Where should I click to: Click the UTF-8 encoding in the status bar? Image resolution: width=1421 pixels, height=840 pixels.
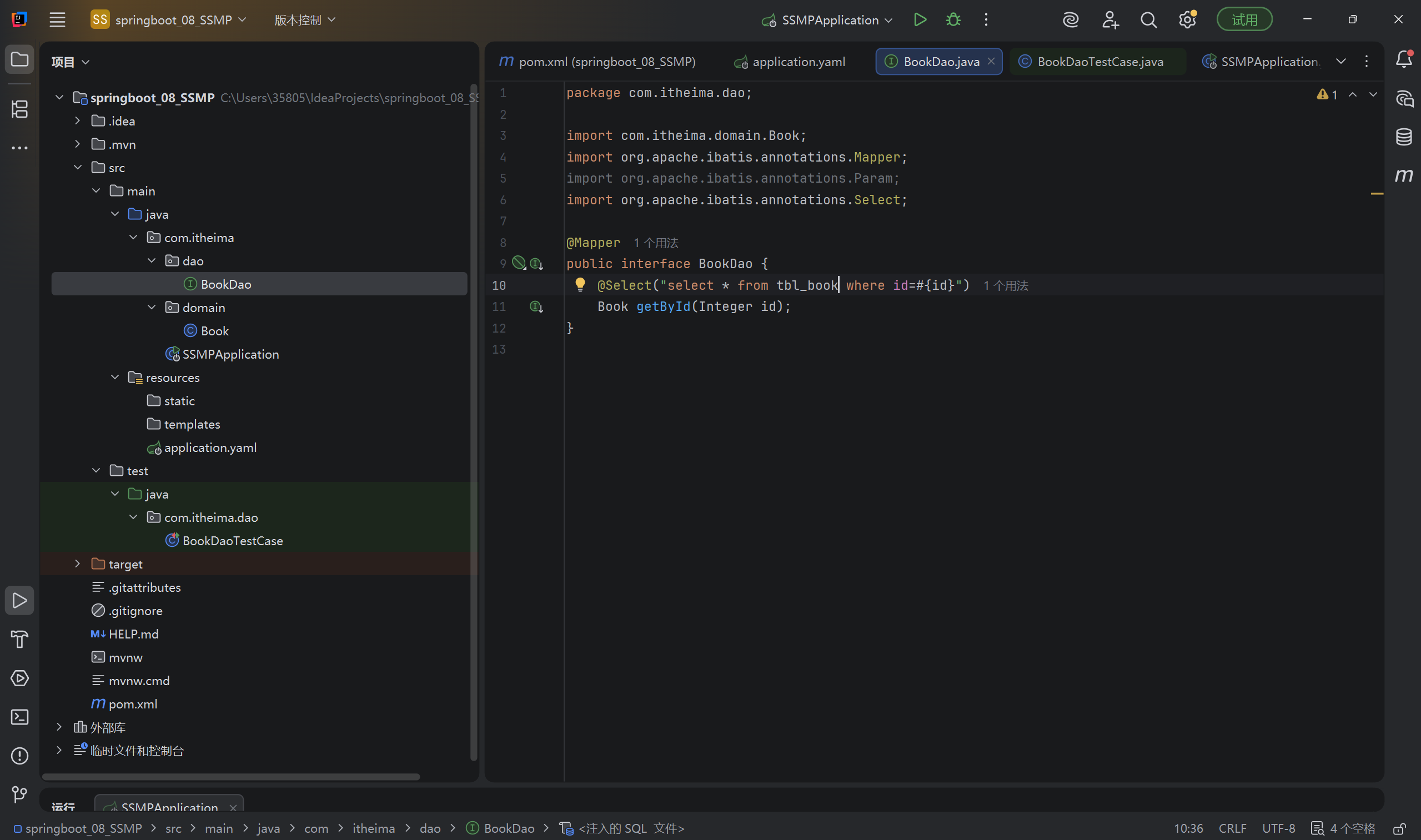pos(1278,829)
